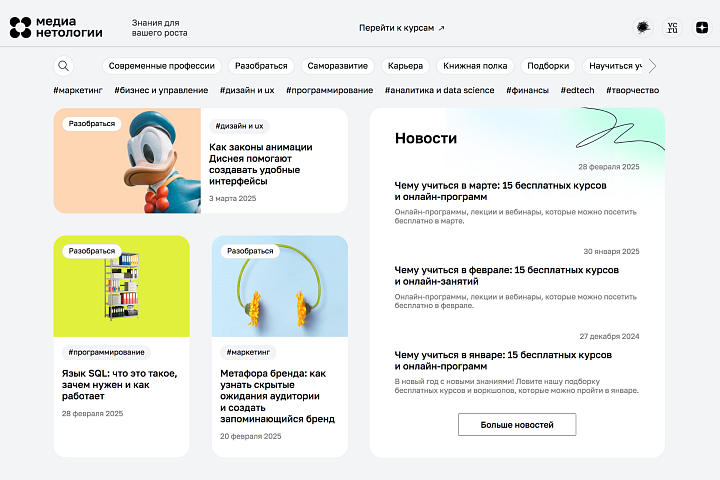Filter by #edtech hashtag

click(x=577, y=90)
